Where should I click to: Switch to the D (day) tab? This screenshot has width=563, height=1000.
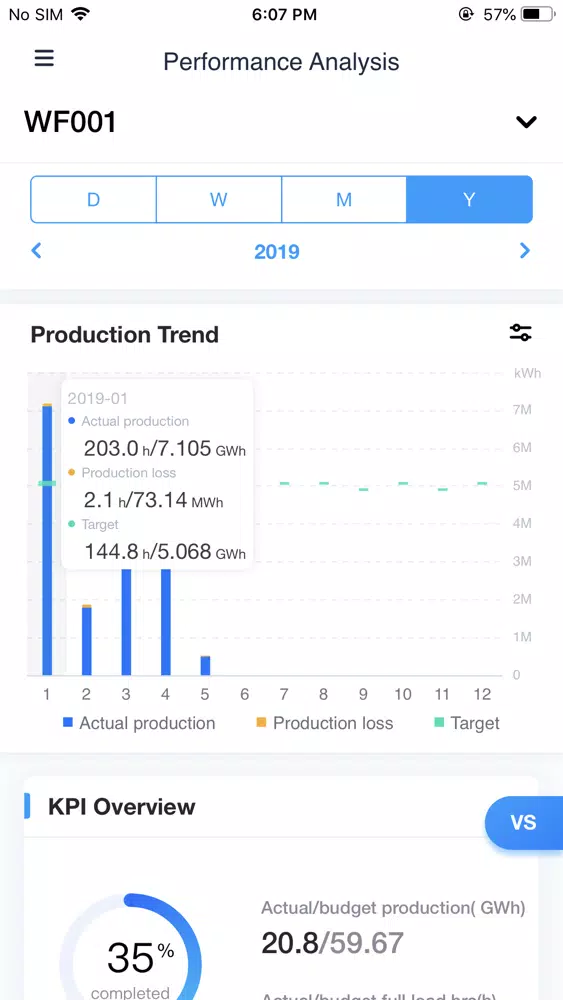94,200
